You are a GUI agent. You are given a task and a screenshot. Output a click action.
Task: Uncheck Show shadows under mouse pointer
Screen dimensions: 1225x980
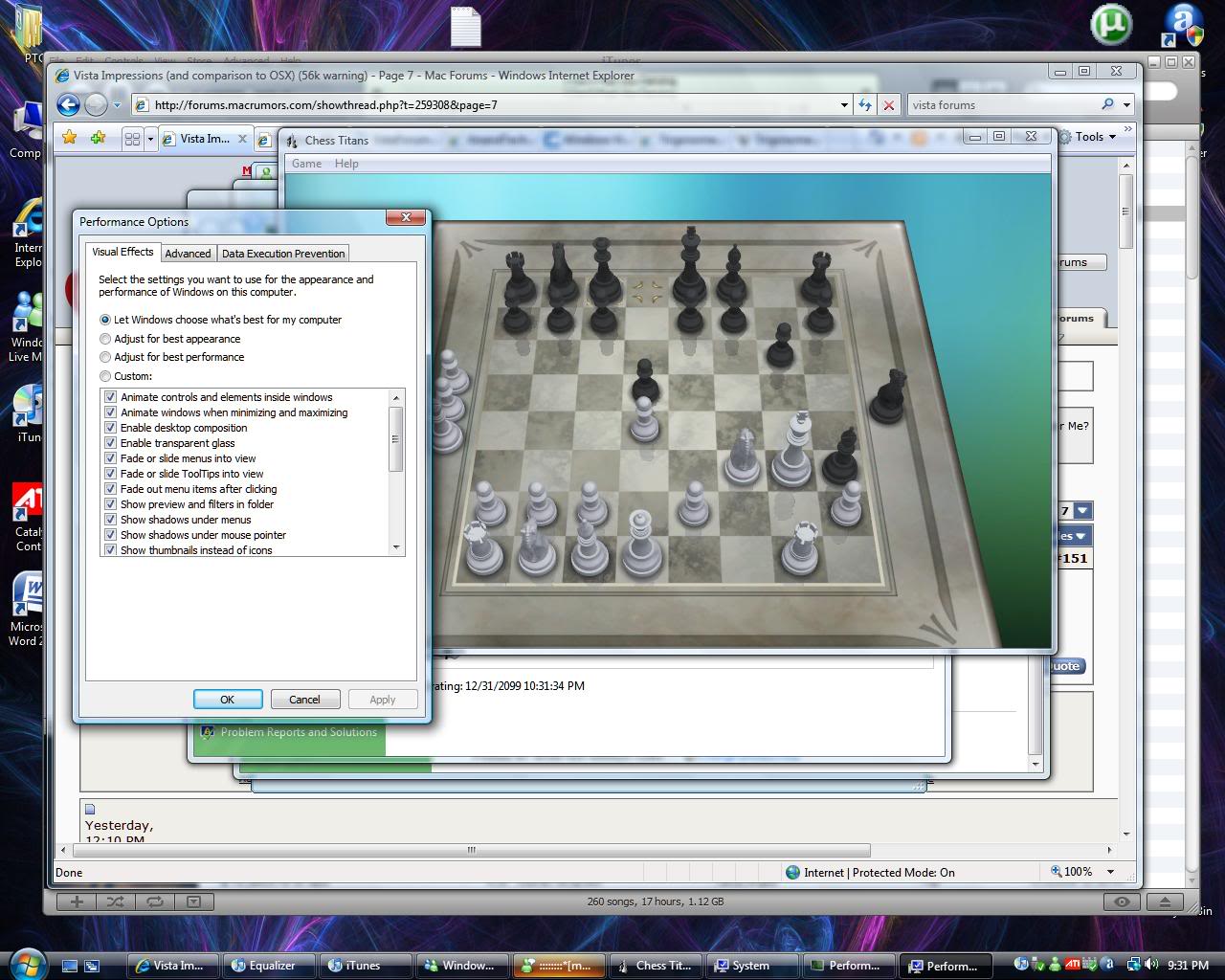pyautogui.click(x=111, y=535)
